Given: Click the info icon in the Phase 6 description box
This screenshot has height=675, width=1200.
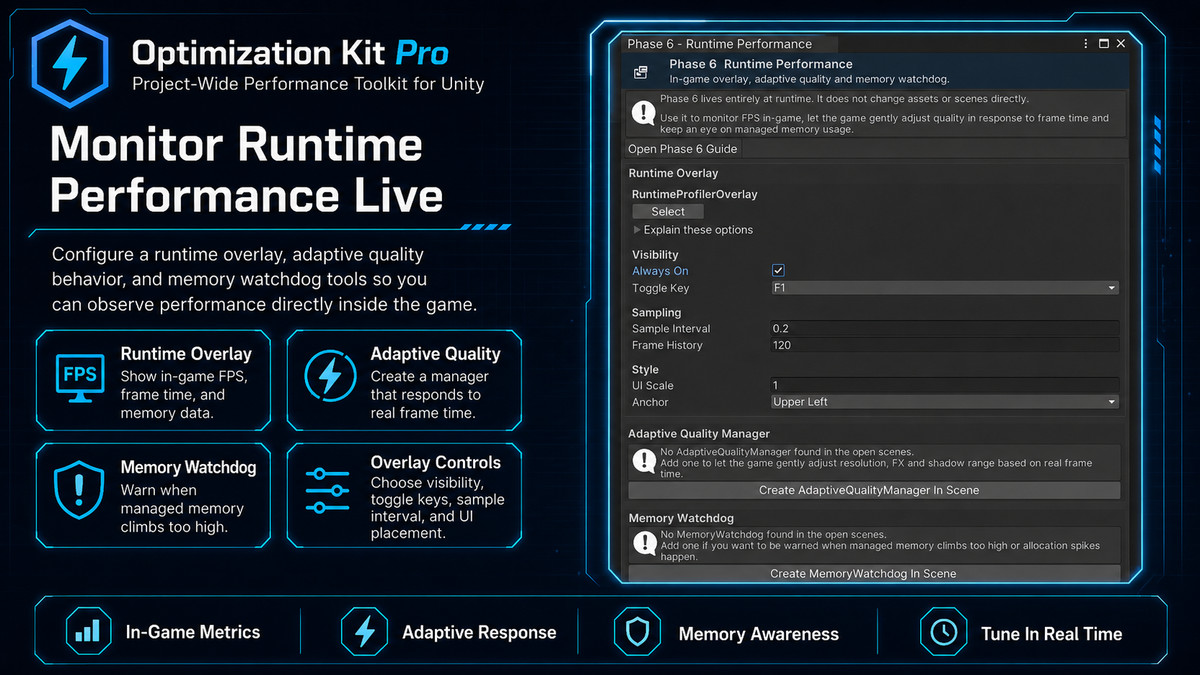Looking at the screenshot, I should pos(643,113).
